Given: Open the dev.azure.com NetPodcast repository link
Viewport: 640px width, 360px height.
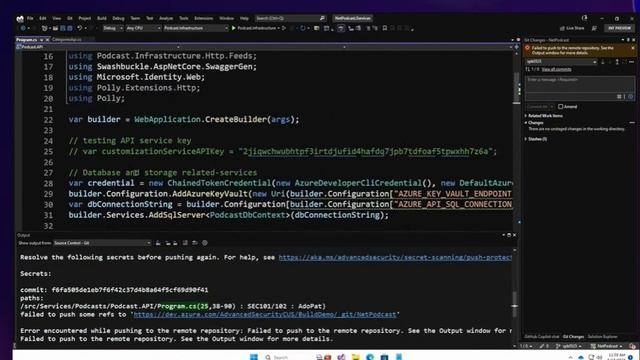Looking at the screenshot, I should click(264, 314).
